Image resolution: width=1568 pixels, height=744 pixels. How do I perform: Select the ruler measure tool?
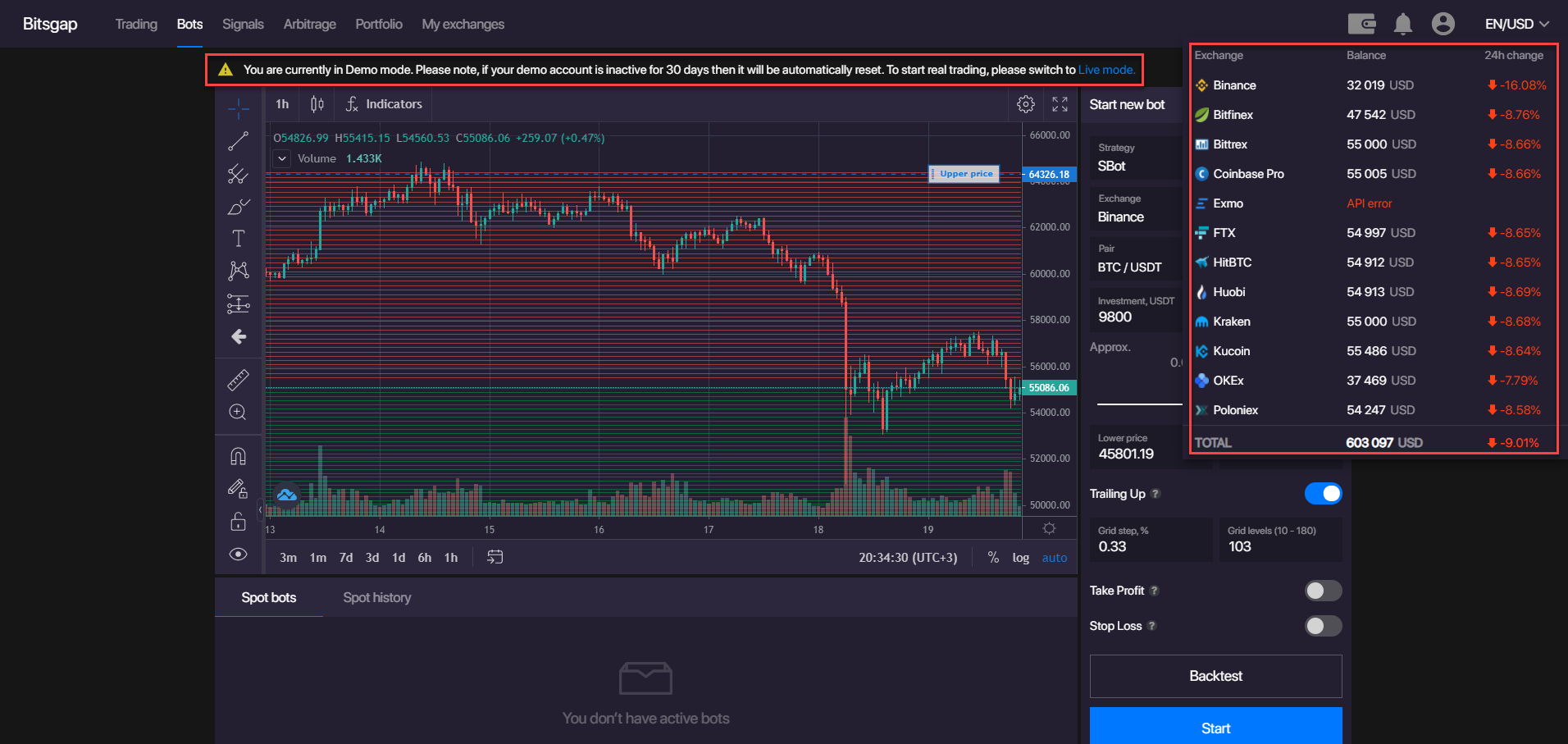239,380
